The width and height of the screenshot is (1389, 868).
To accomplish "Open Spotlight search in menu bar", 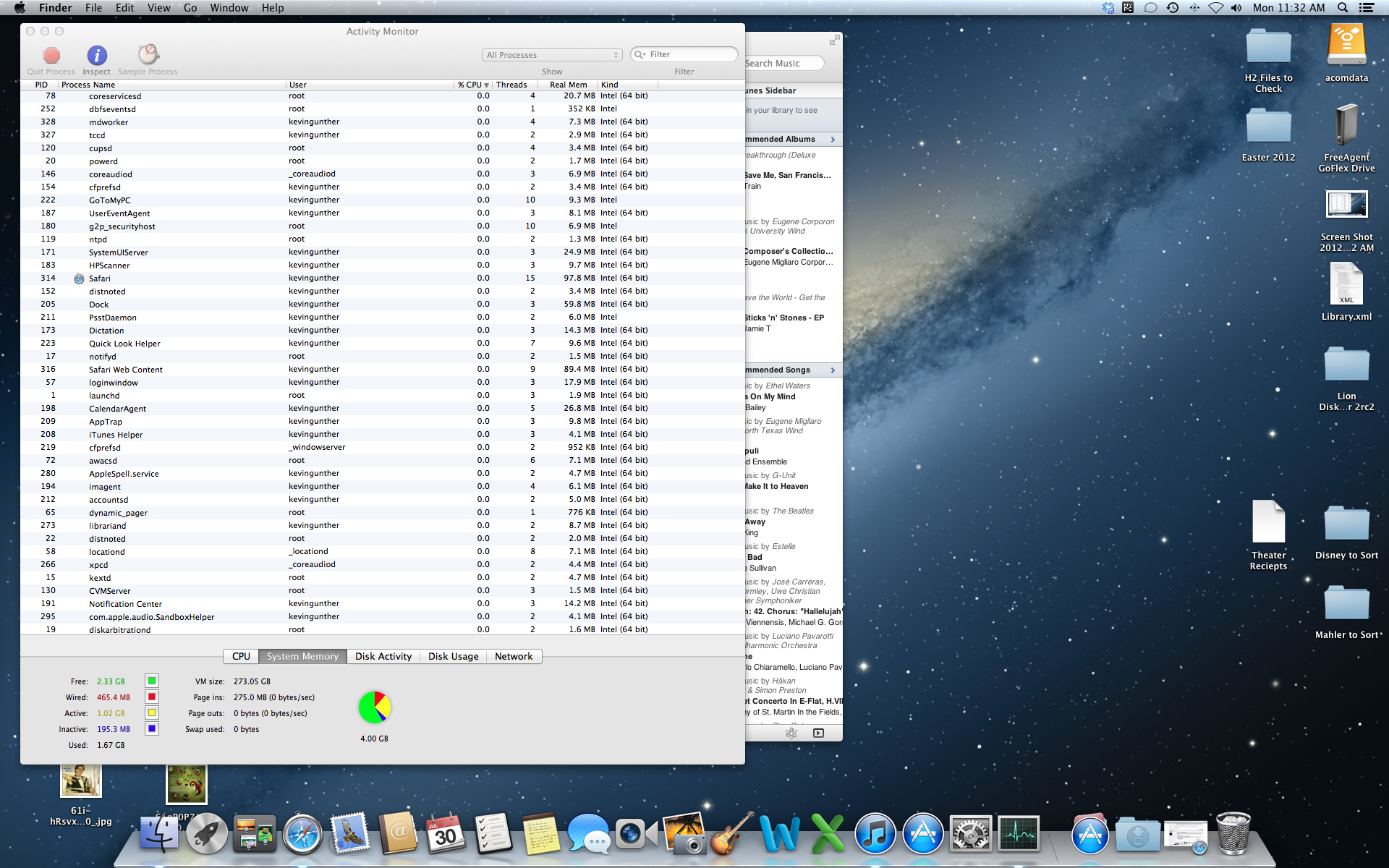I will coord(1343,8).
